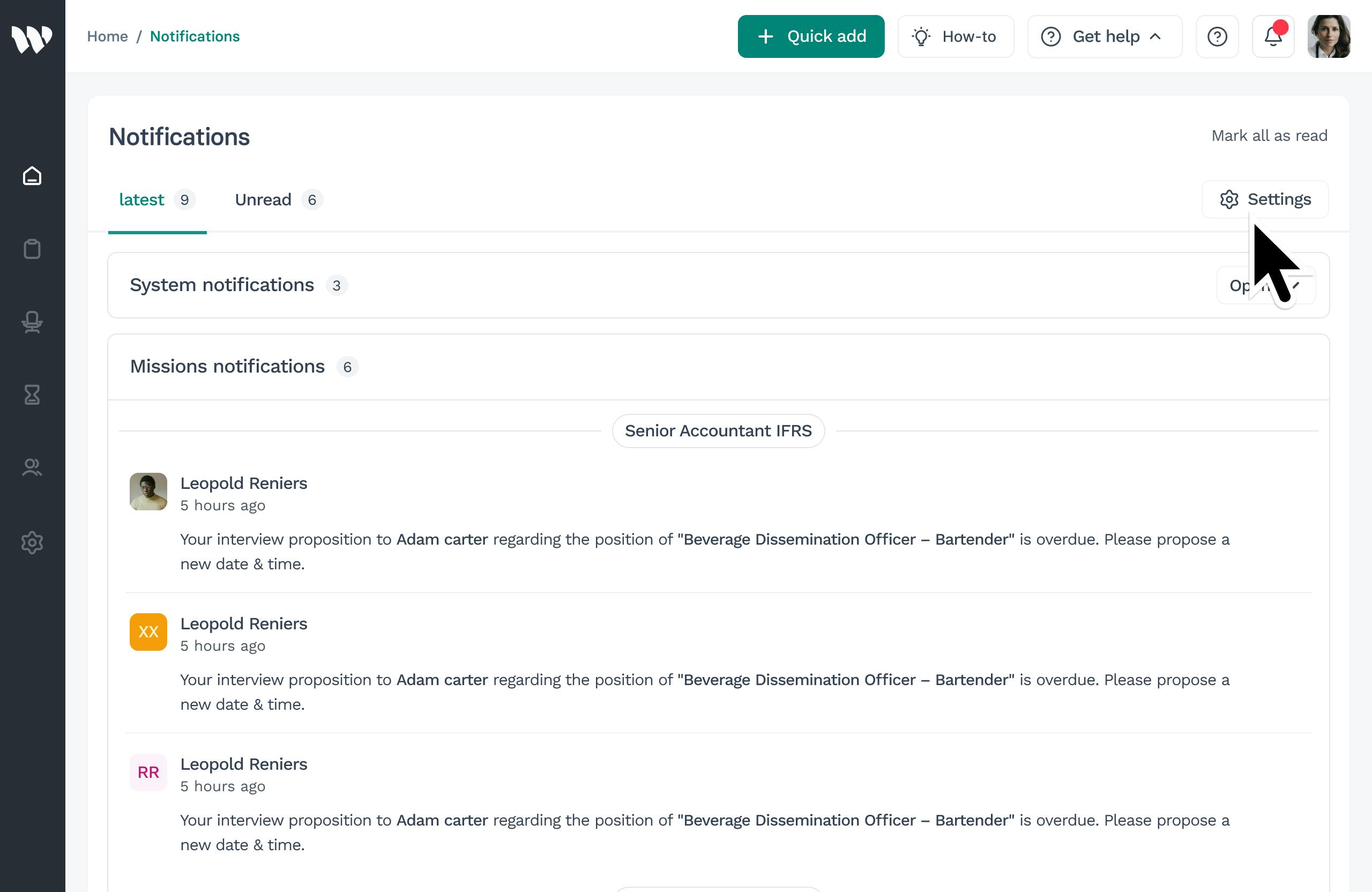Expand the System notifications section
Viewport: 1372px width, 892px height.
pos(1265,285)
